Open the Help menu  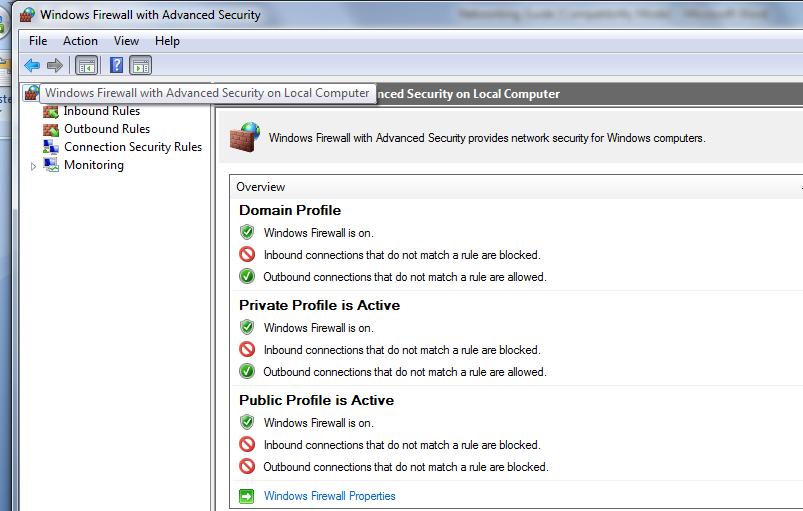pos(167,41)
